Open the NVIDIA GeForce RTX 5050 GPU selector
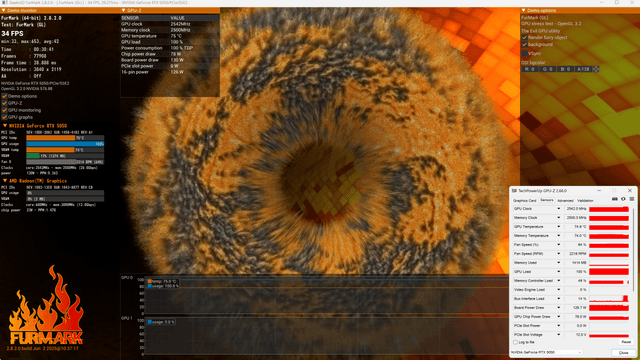Viewport: 640px width, 360px height. click(546, 352)
